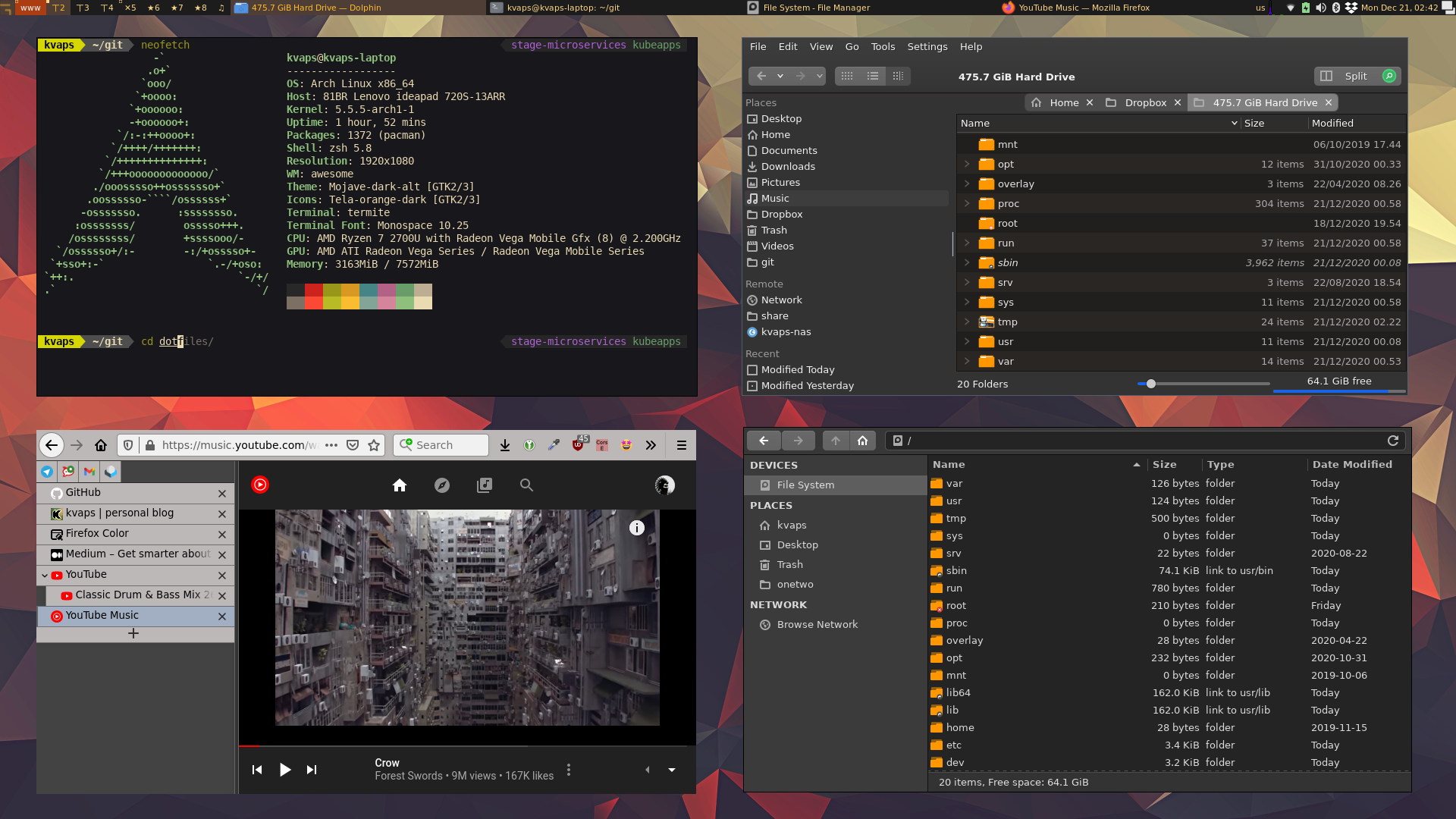Click YouTube Music search magnifier icon

pos(526,485)
